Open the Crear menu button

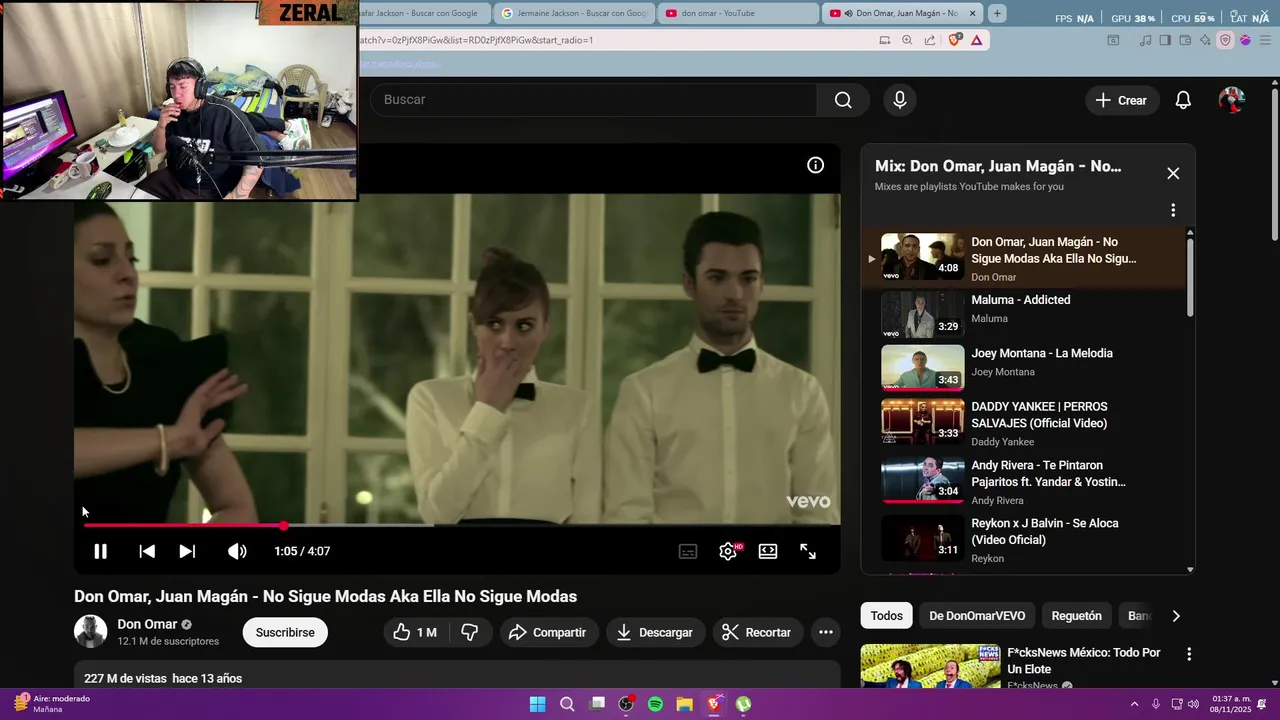pos(1121,100)
